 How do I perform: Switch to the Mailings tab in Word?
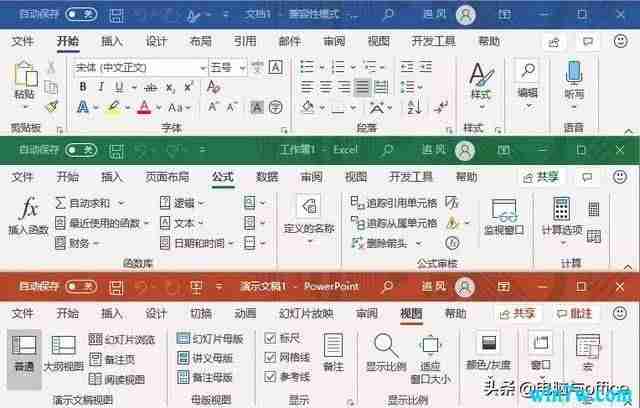[x=289, y=41]
